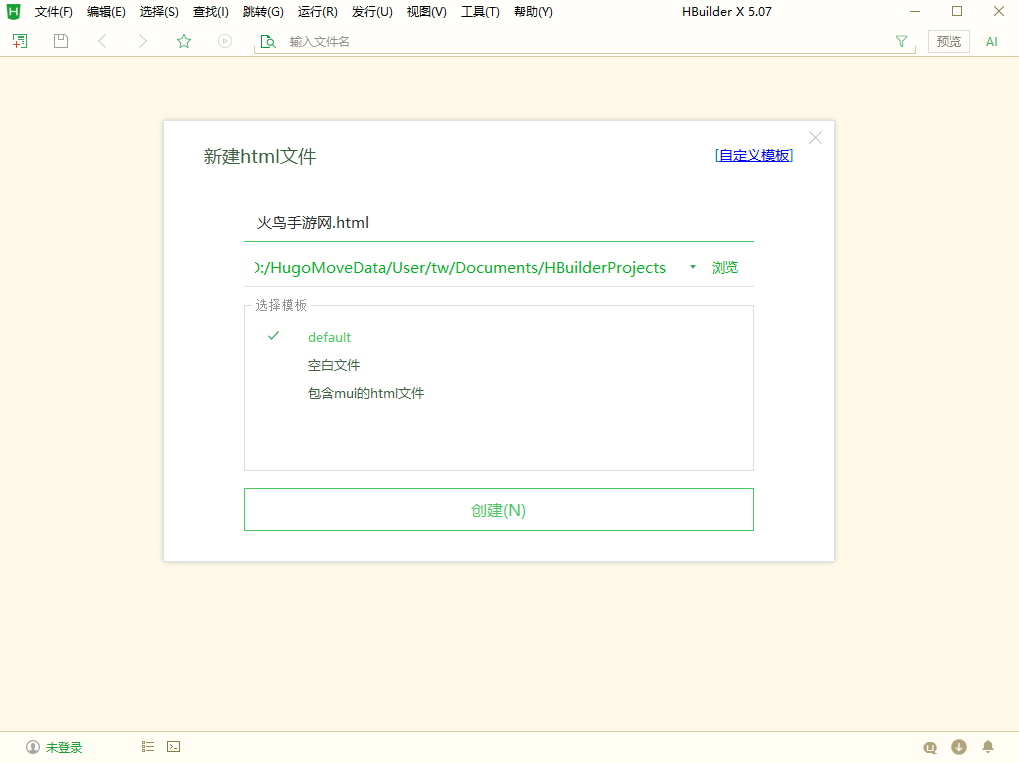Minimize the HBuilder X window

(915, 12)
